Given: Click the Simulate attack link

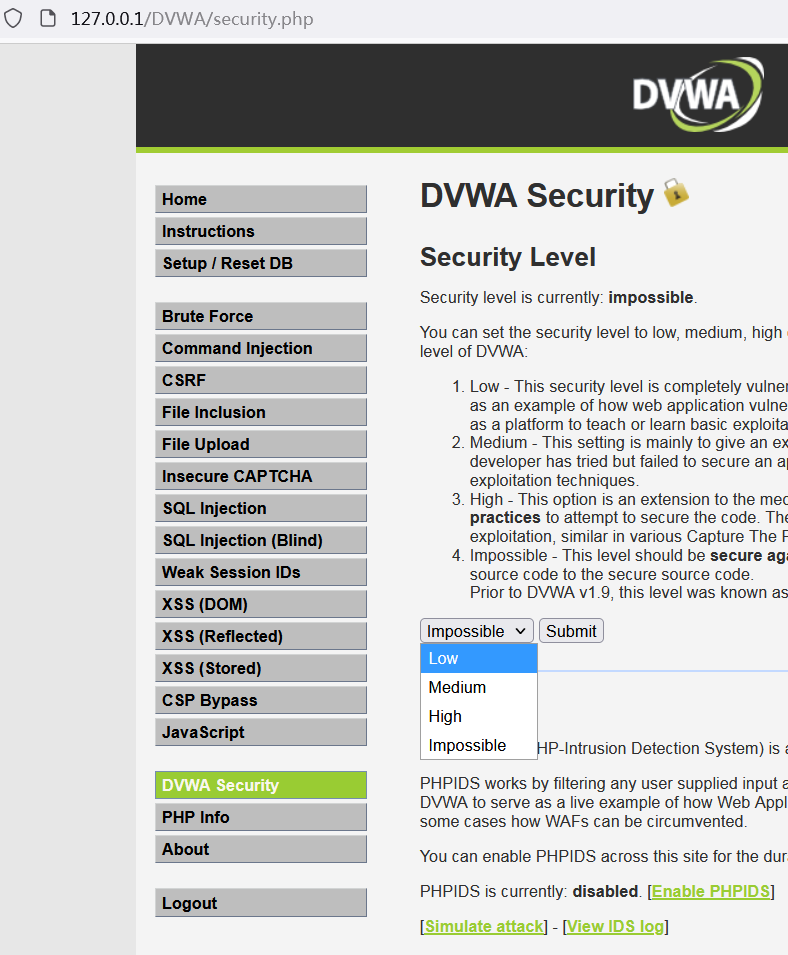Looking at the screenshot, I should [x=484, y=926].
